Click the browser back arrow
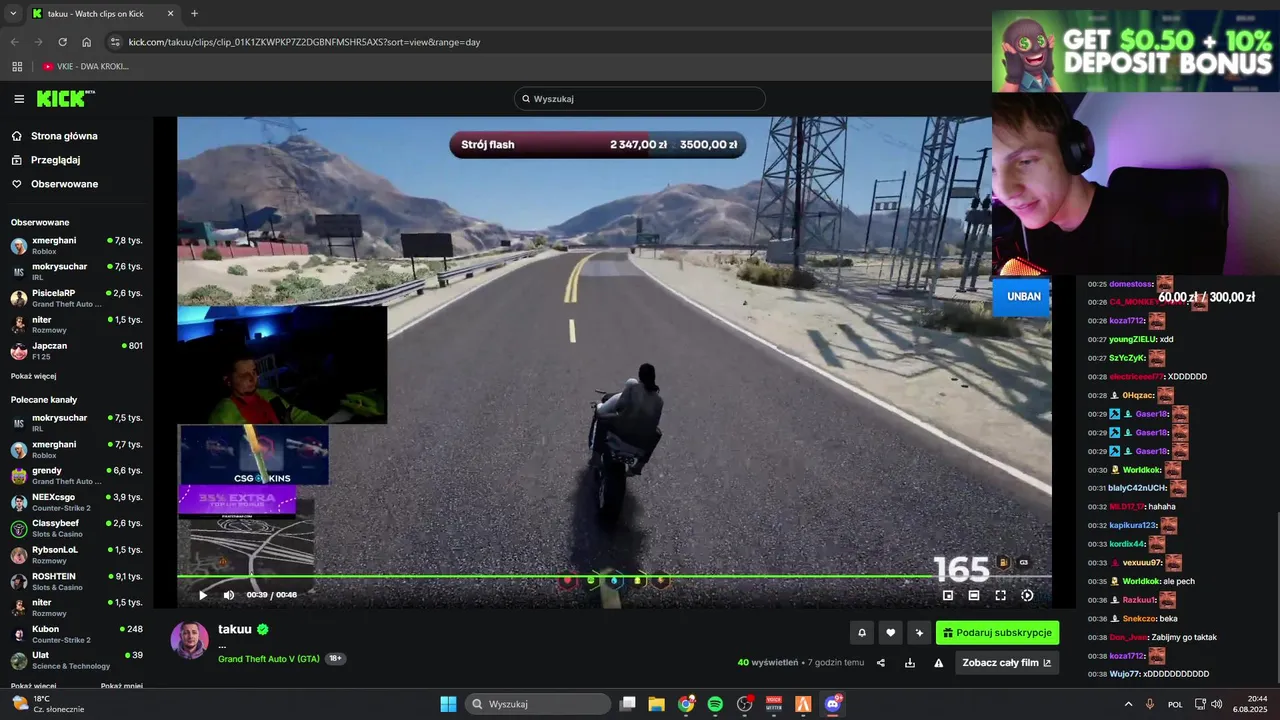Viewport: 1280px width, 720px height. tap(14, 42)
